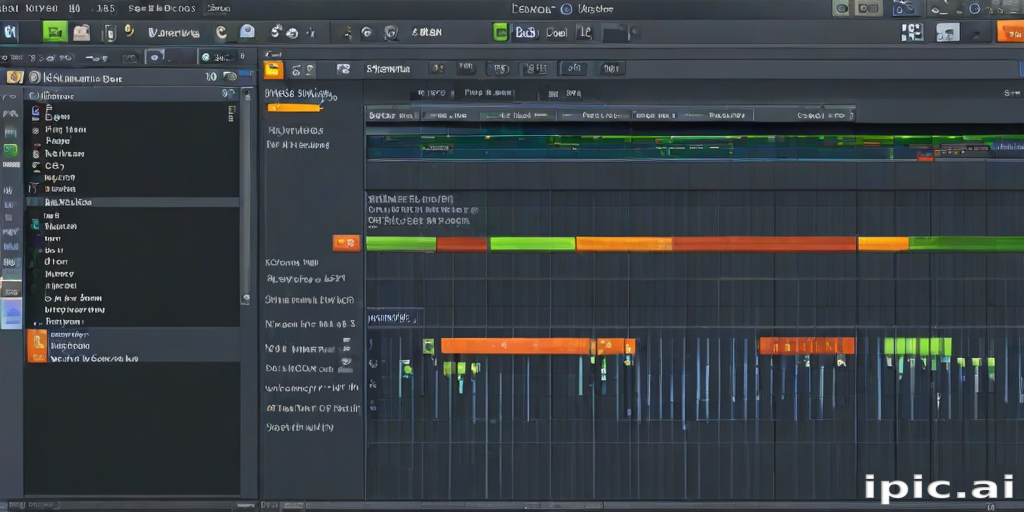Select the highlighted gray row in the browser list
Screen dimensions: 1024x512
tap(133, 202)
